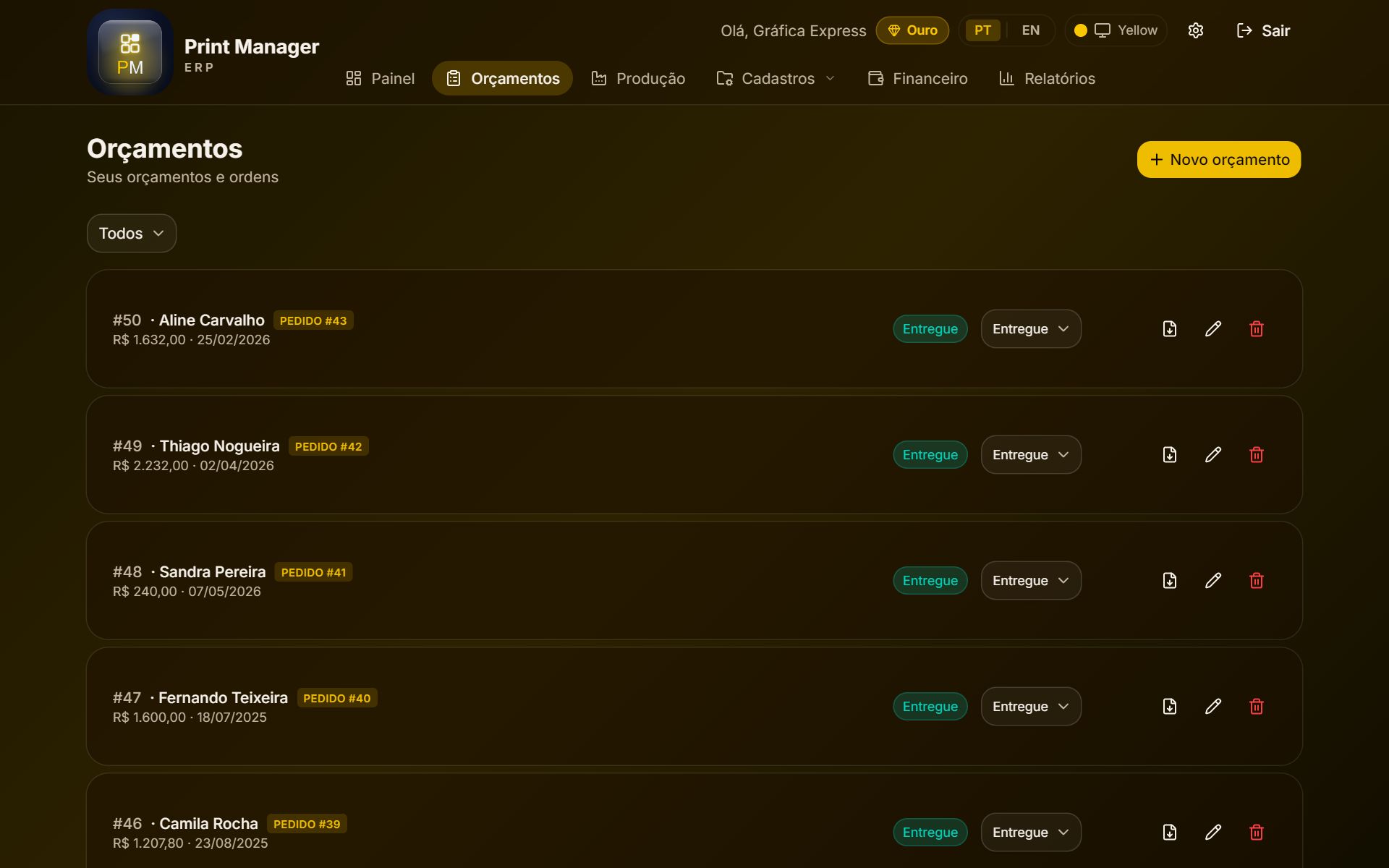The width and height of the screenshot is (1389, 868).
Task: Open status dropdown for Fernando Teixeira
Action: (1031, 707)
